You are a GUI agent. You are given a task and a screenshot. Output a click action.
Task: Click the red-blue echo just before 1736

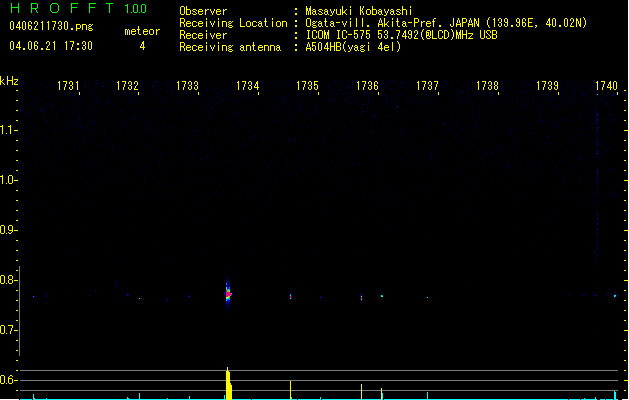(x=361, y=298)
